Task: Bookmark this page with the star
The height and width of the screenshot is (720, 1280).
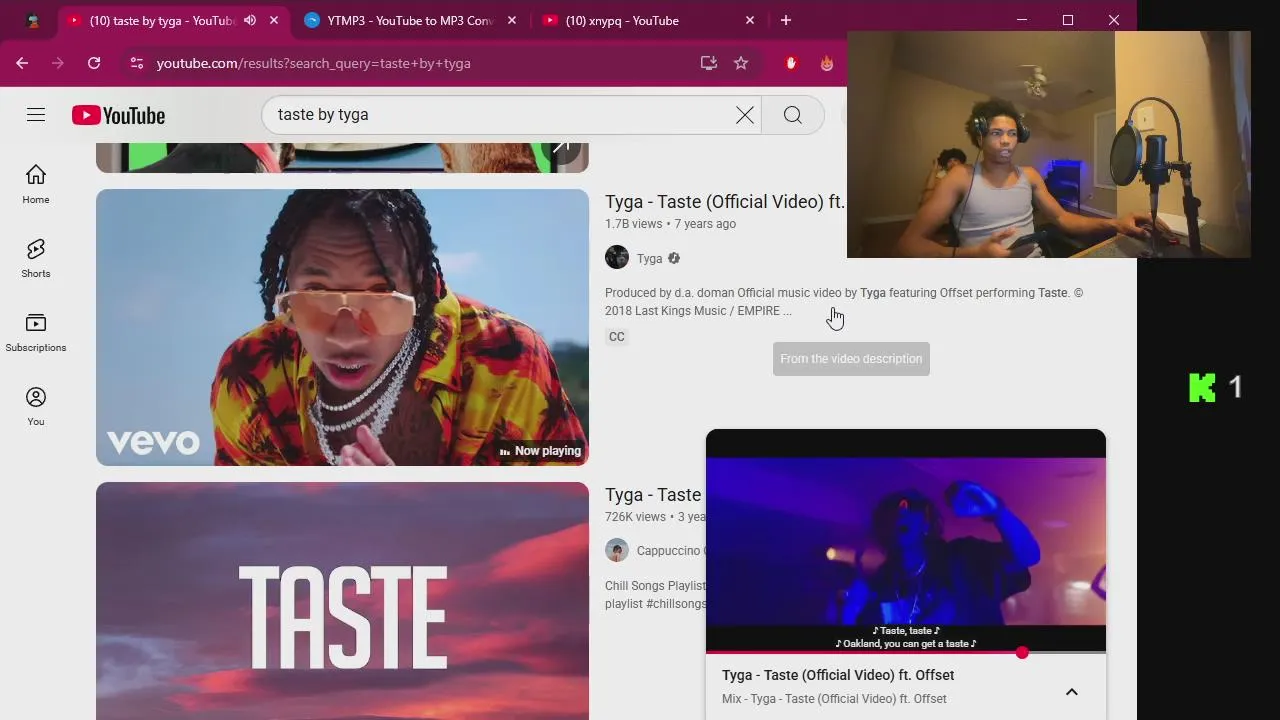Action: 741,63
